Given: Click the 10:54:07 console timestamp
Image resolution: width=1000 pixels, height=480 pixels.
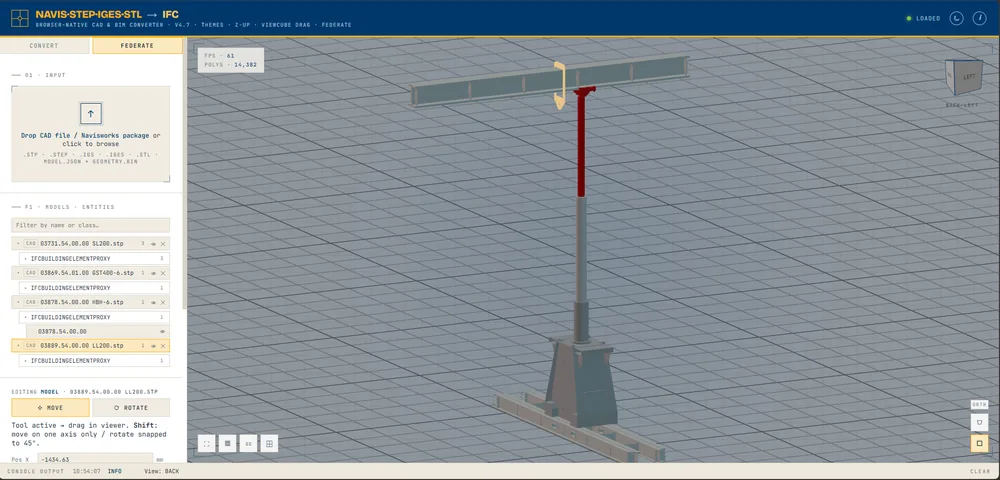Looking at the screenshot, I should pyautogui.click(x=85, y=472).
